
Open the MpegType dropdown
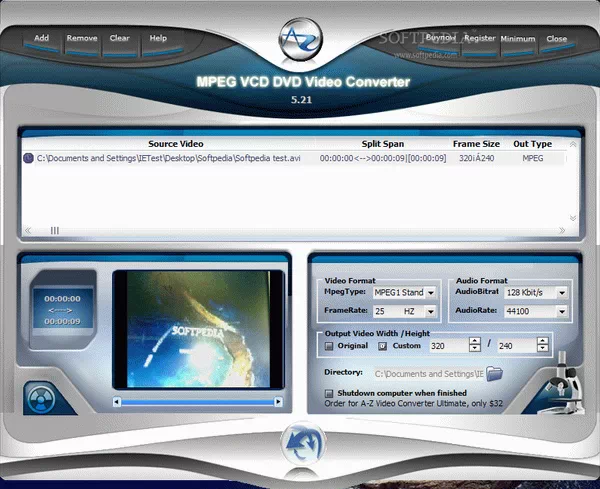point(431,293)
